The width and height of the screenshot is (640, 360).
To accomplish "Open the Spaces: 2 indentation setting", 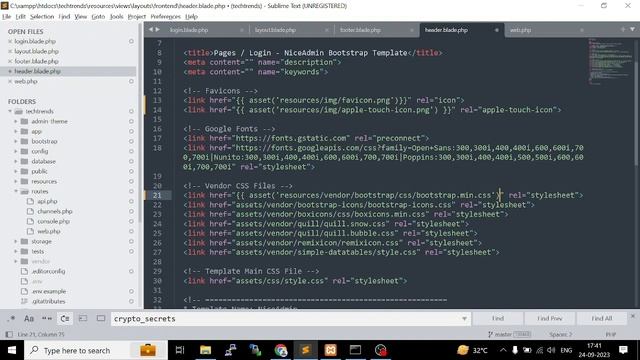I will [x=560, y=334].
